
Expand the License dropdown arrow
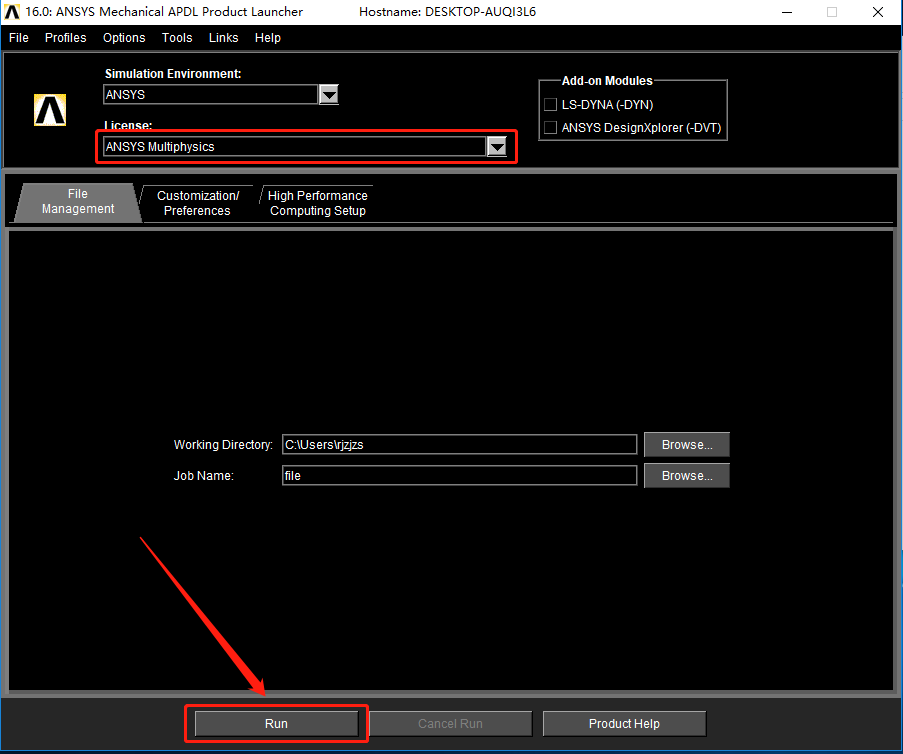coord(496,147)
